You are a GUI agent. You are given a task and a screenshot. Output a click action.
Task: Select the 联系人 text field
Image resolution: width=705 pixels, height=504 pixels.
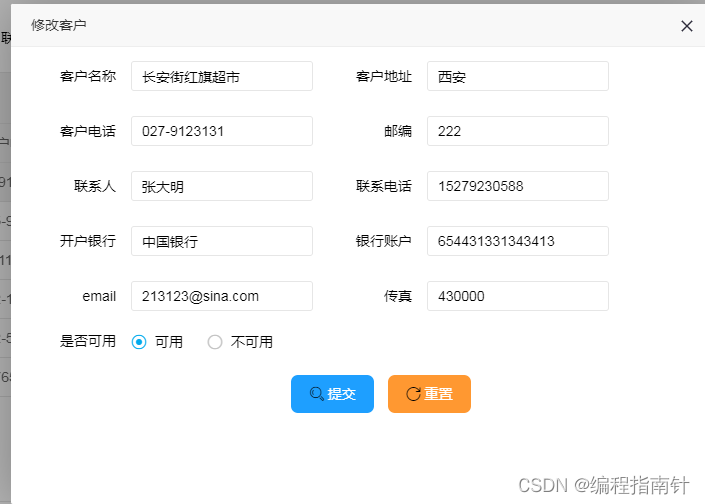pyautogui.click(x=221, y=186)
